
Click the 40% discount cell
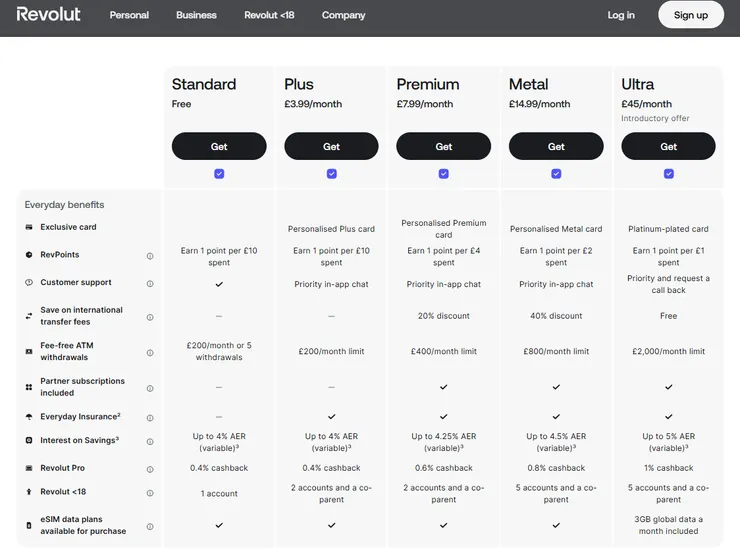coord(556,316)
